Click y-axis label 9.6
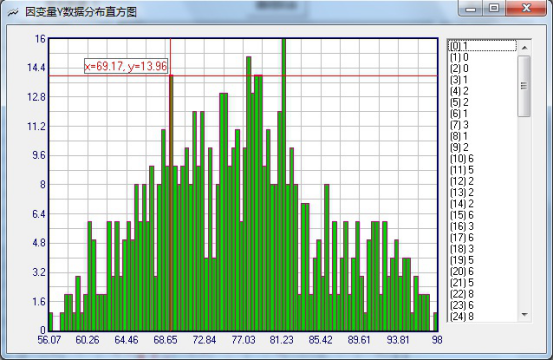The width and height of the screenshot is (553, 360). tap(39, 155)
